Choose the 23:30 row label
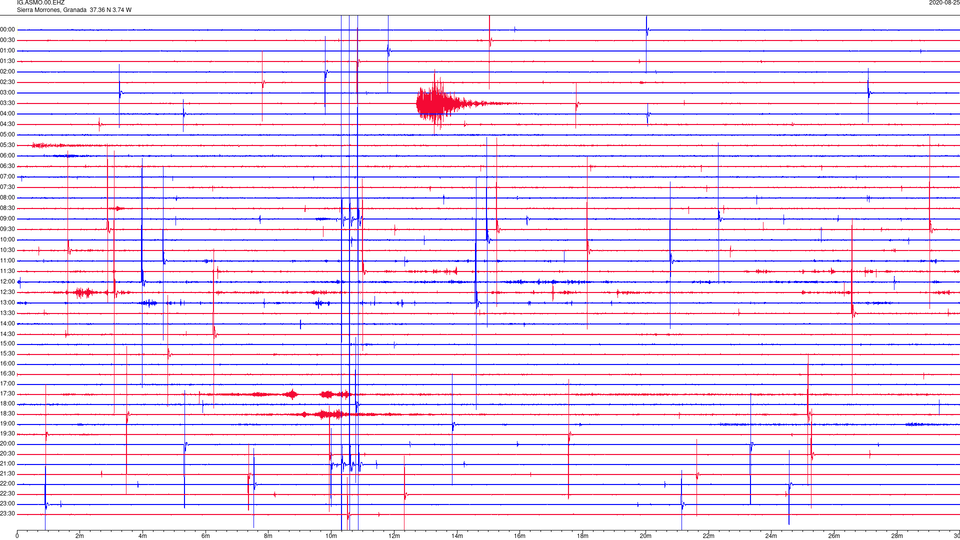 click(x=8, y=514)
